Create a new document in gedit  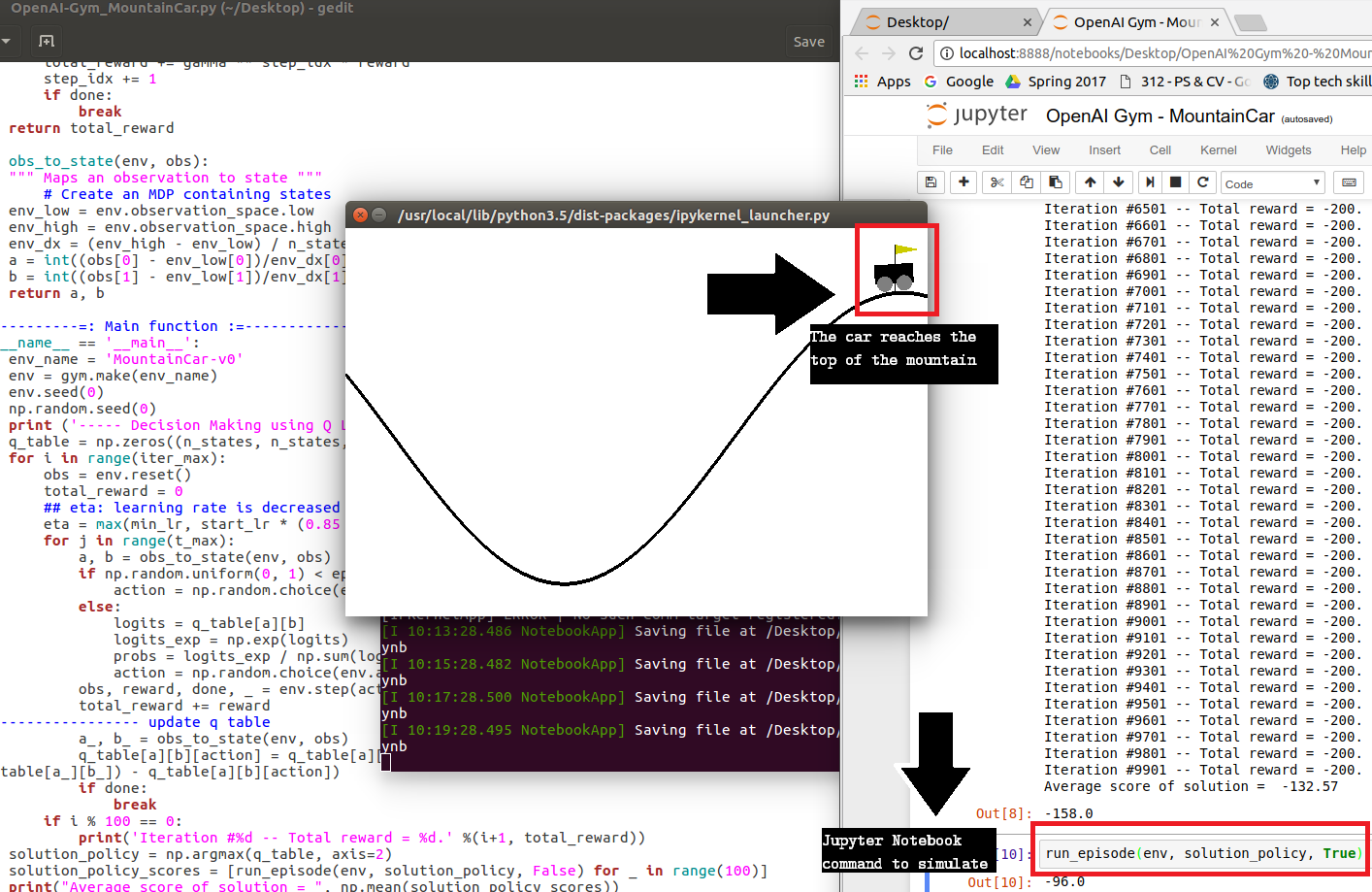[46, 42]
